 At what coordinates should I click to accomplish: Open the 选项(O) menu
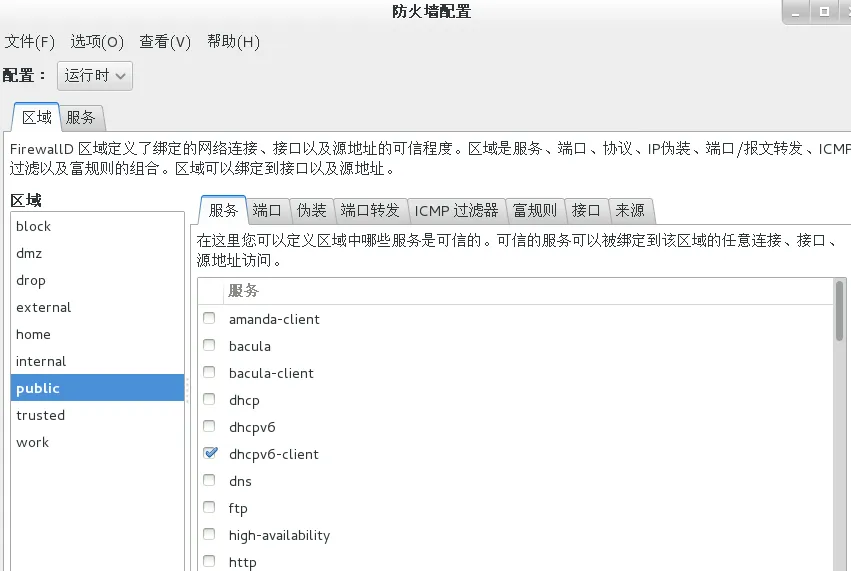point(97,42)
